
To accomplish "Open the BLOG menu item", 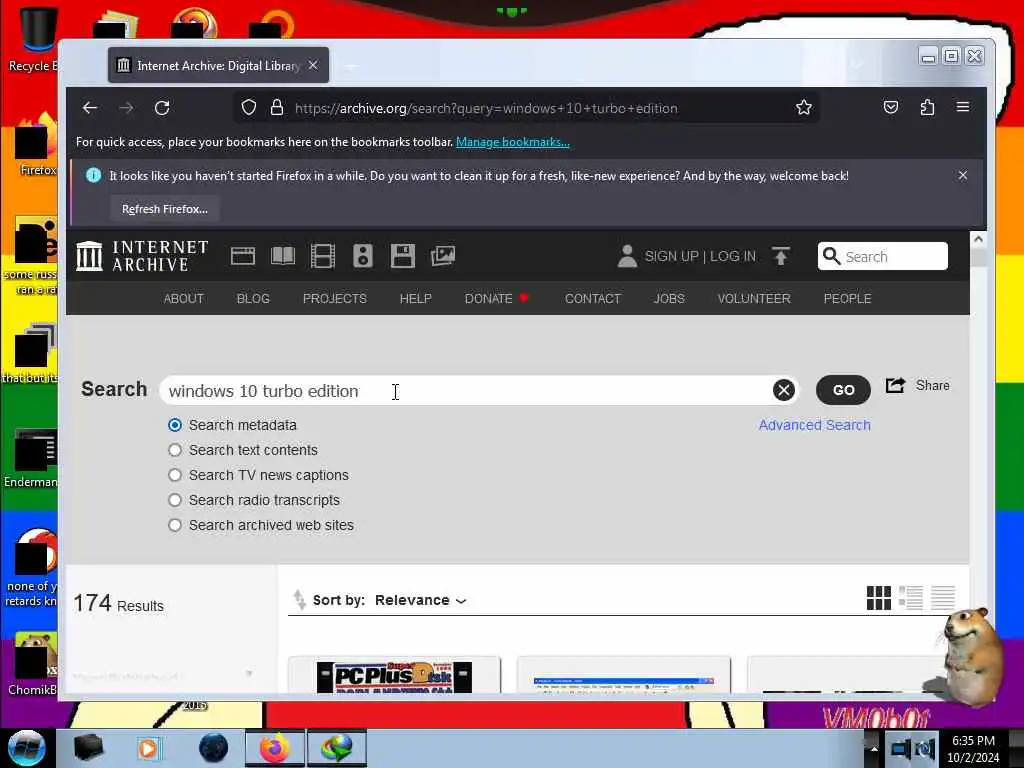I will point(253,298).
